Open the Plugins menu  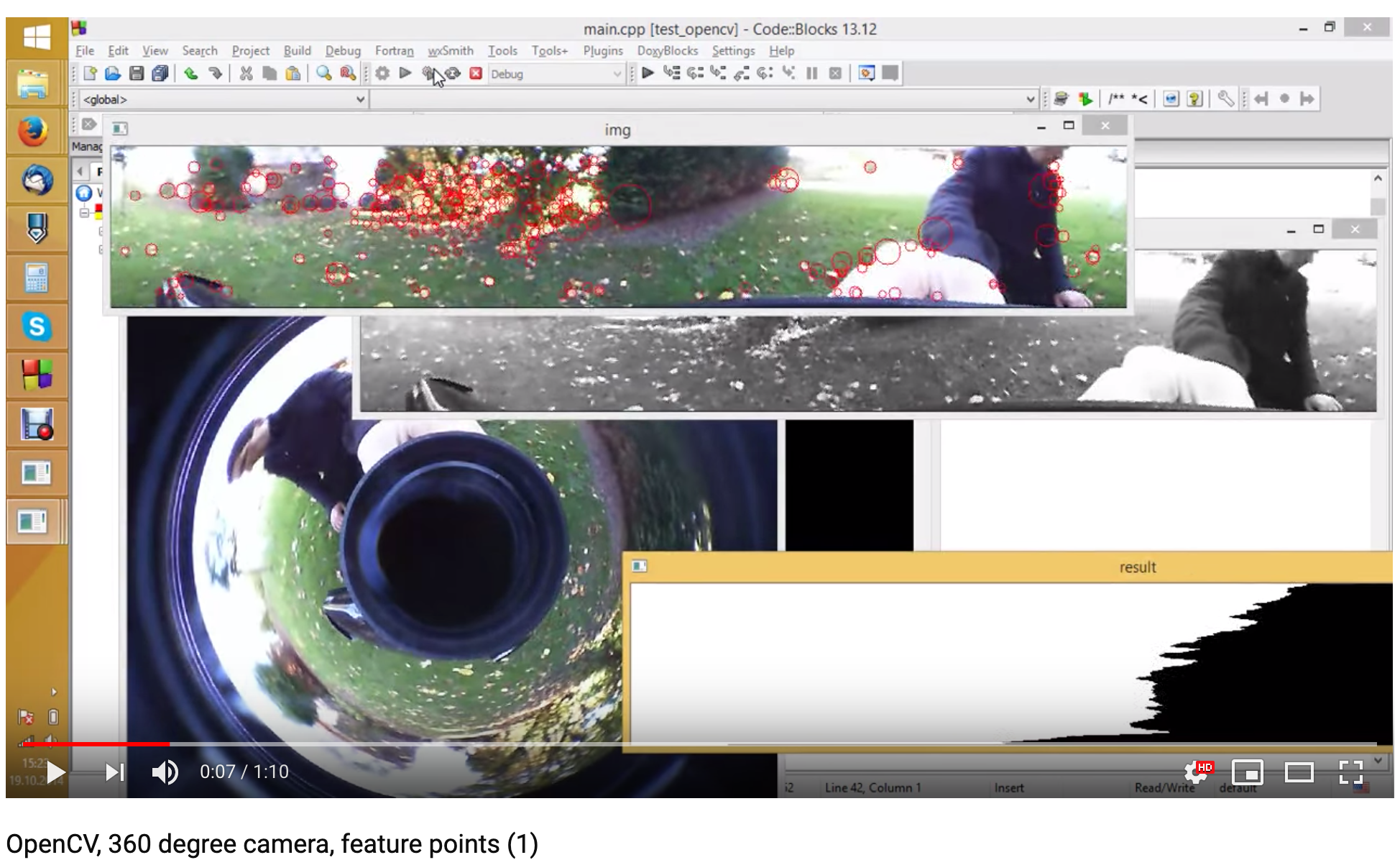[603, 50]
